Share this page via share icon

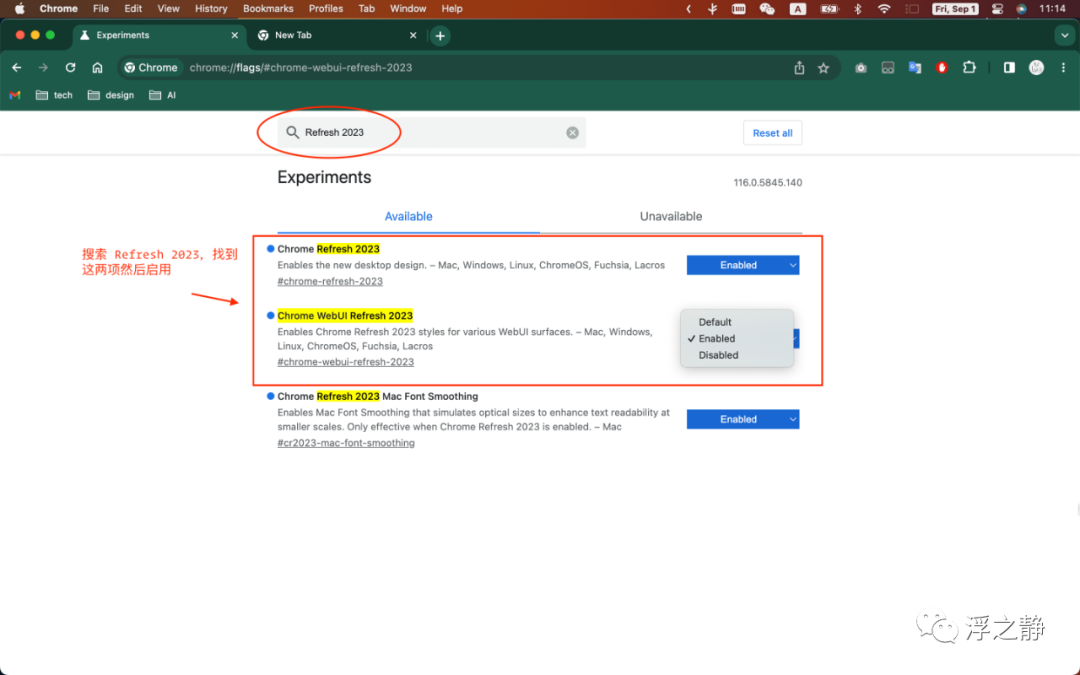point(799,68)
